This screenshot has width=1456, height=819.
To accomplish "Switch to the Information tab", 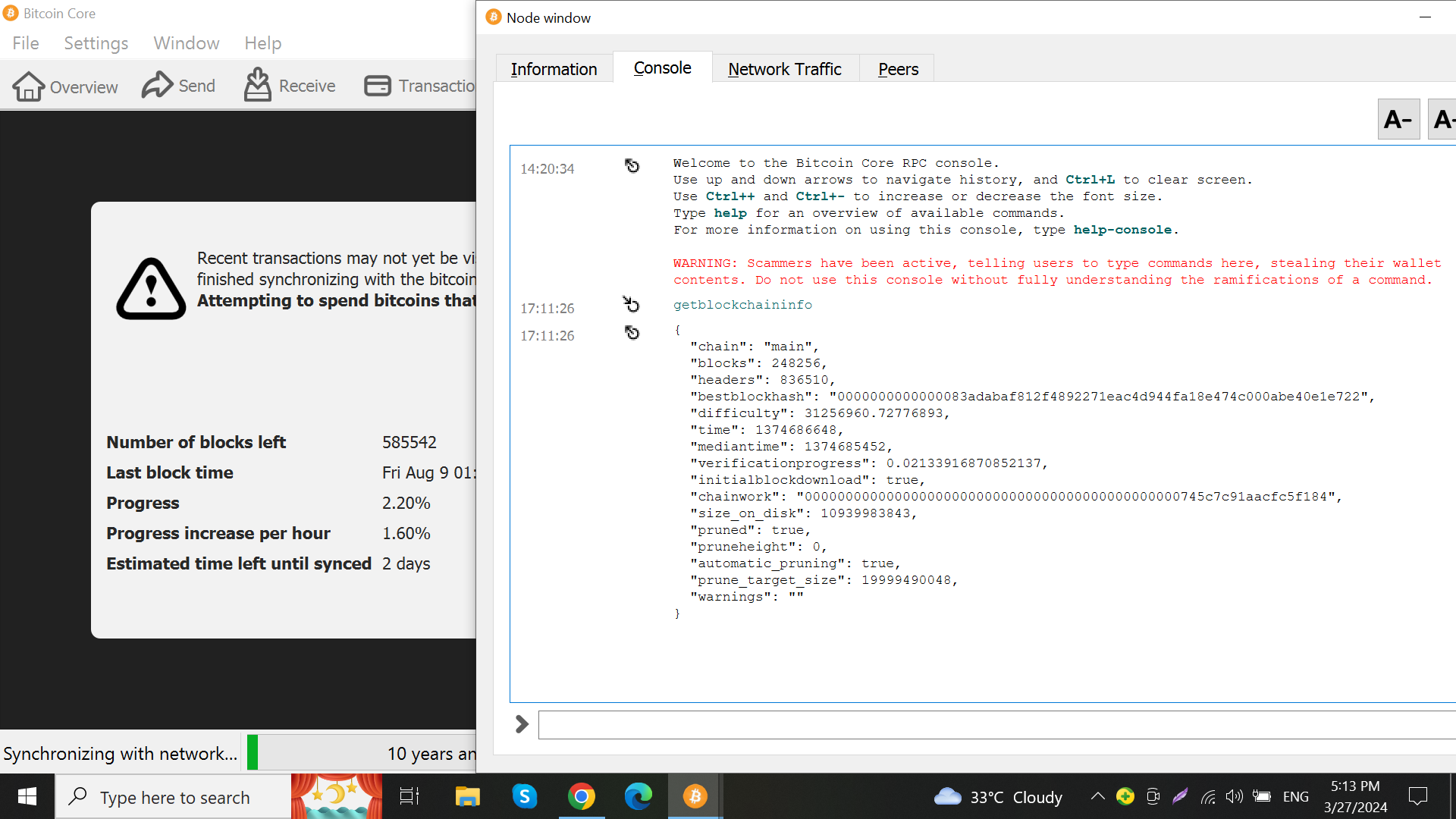I will (x=554, y=69).
